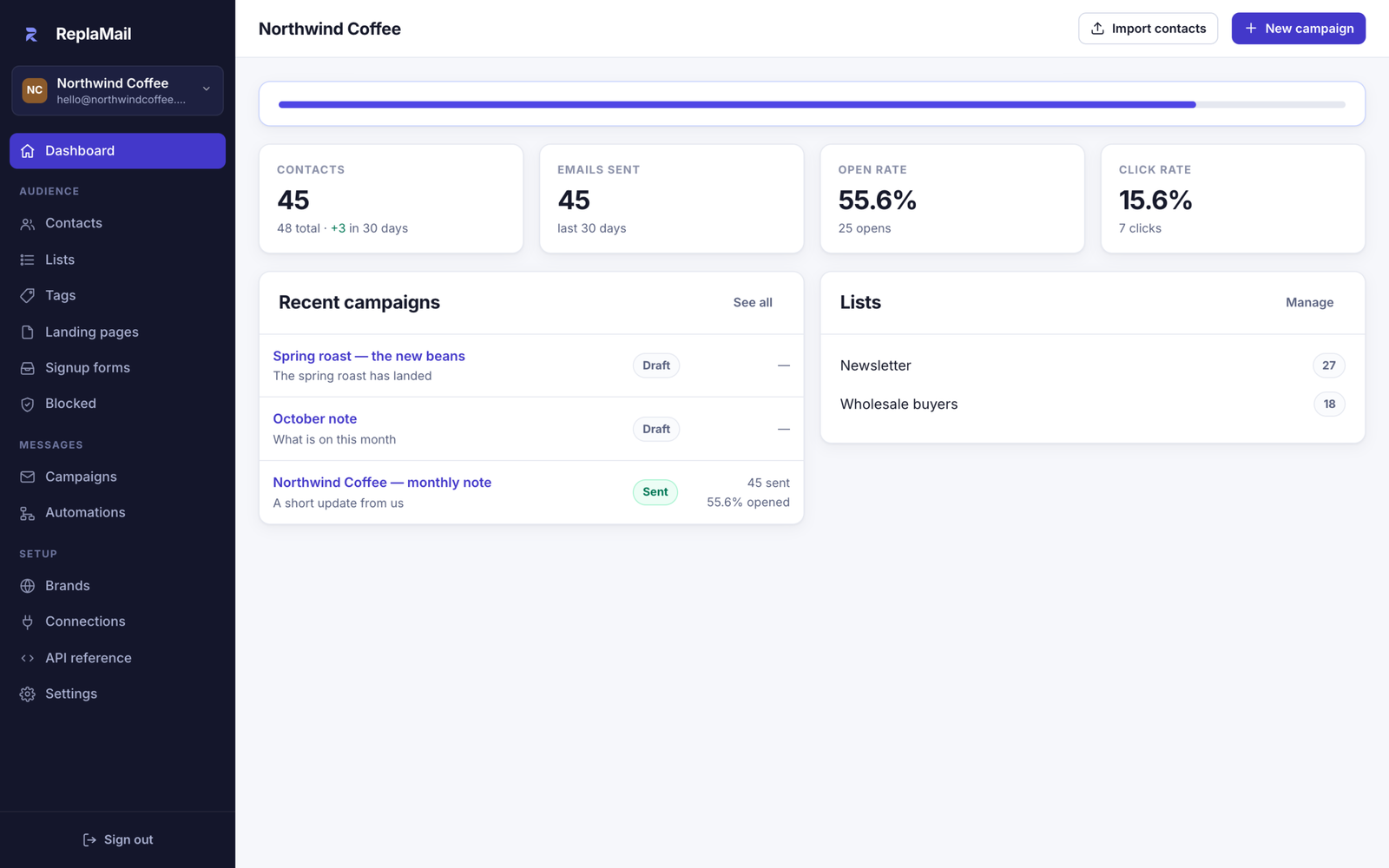Click the Import contacts button

1148,29
